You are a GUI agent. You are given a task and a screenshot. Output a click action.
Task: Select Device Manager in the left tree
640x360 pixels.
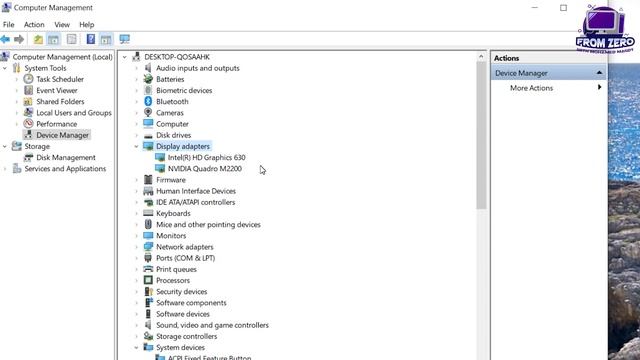[62, 135]
